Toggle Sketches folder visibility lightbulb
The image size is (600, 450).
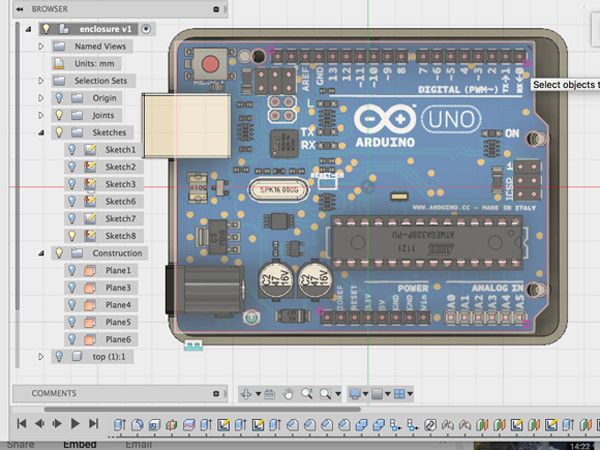[59, 132]
